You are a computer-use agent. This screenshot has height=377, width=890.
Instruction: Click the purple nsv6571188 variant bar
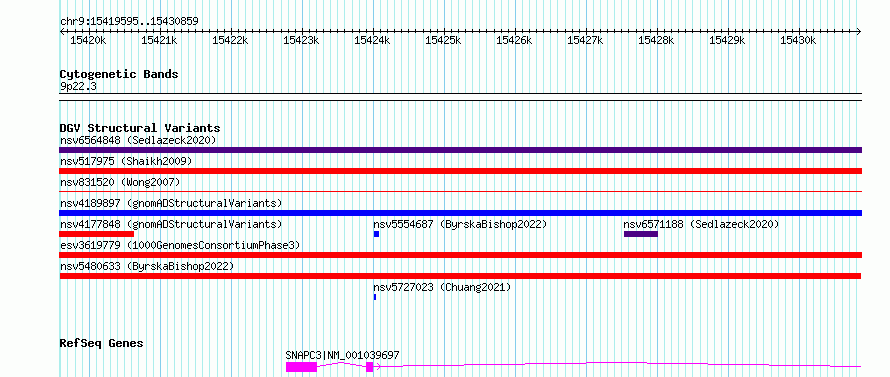(641, 234)
